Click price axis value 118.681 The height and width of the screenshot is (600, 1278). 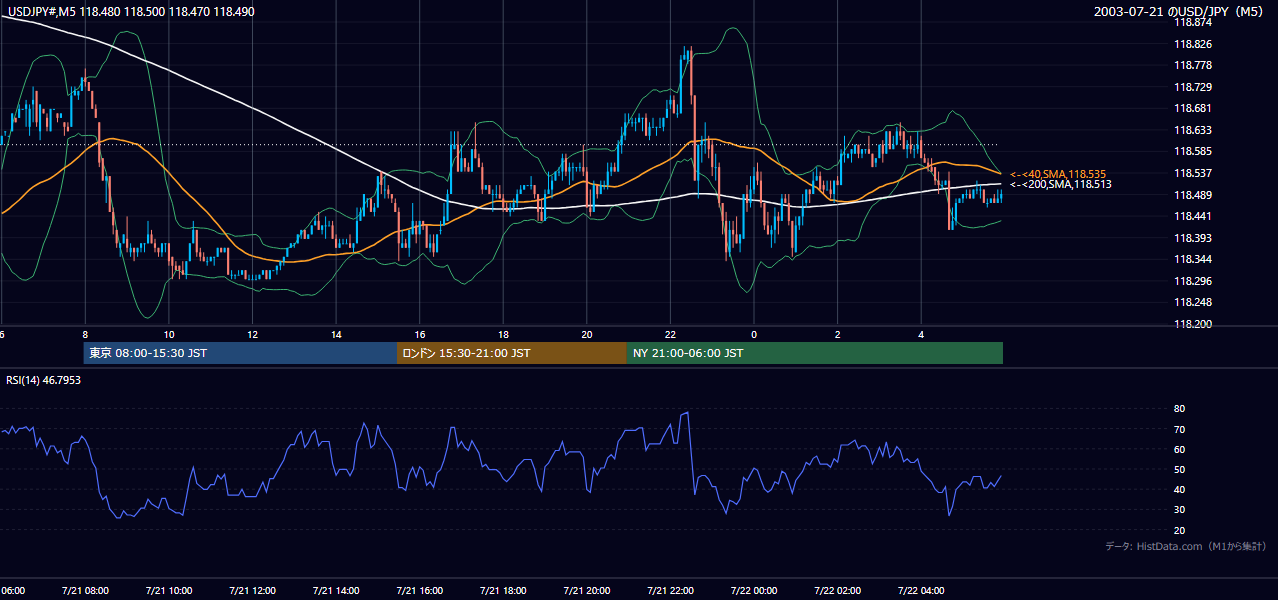pos(1192,108)
